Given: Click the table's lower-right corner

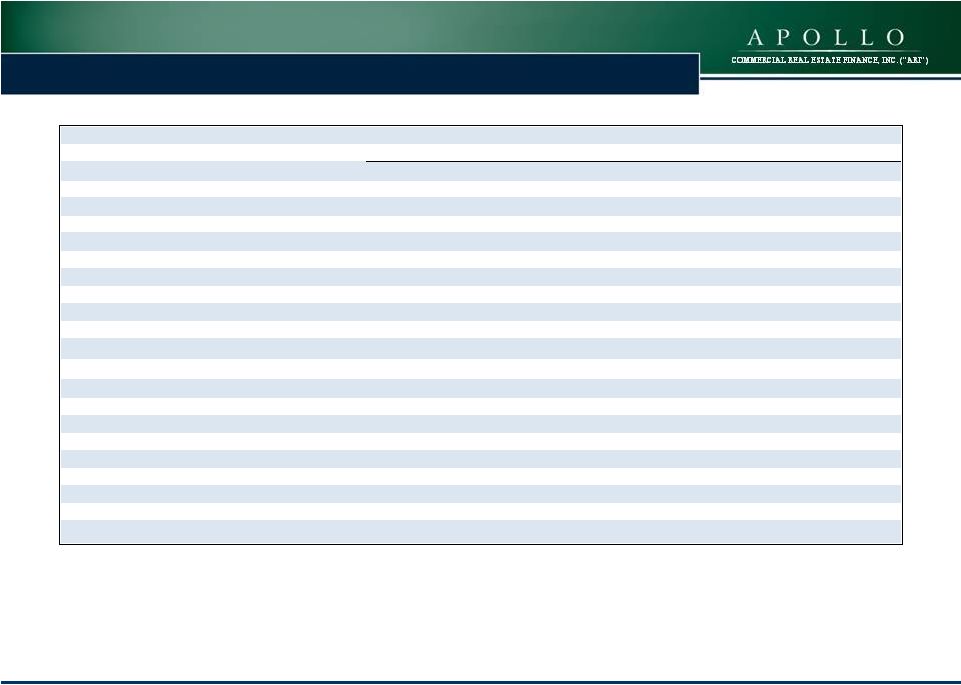Looking at the screenshot, I should pos(902,543).
